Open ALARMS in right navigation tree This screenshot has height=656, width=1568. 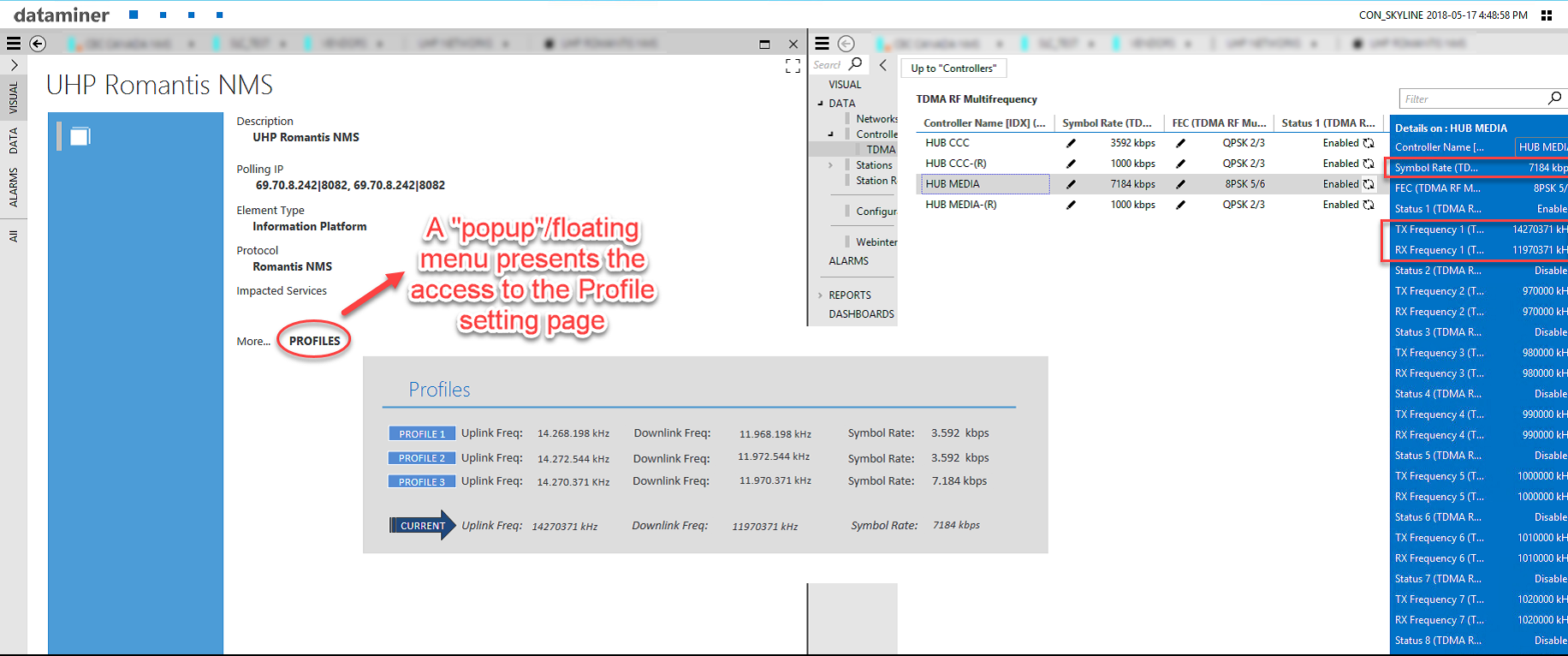pos(848,261)
